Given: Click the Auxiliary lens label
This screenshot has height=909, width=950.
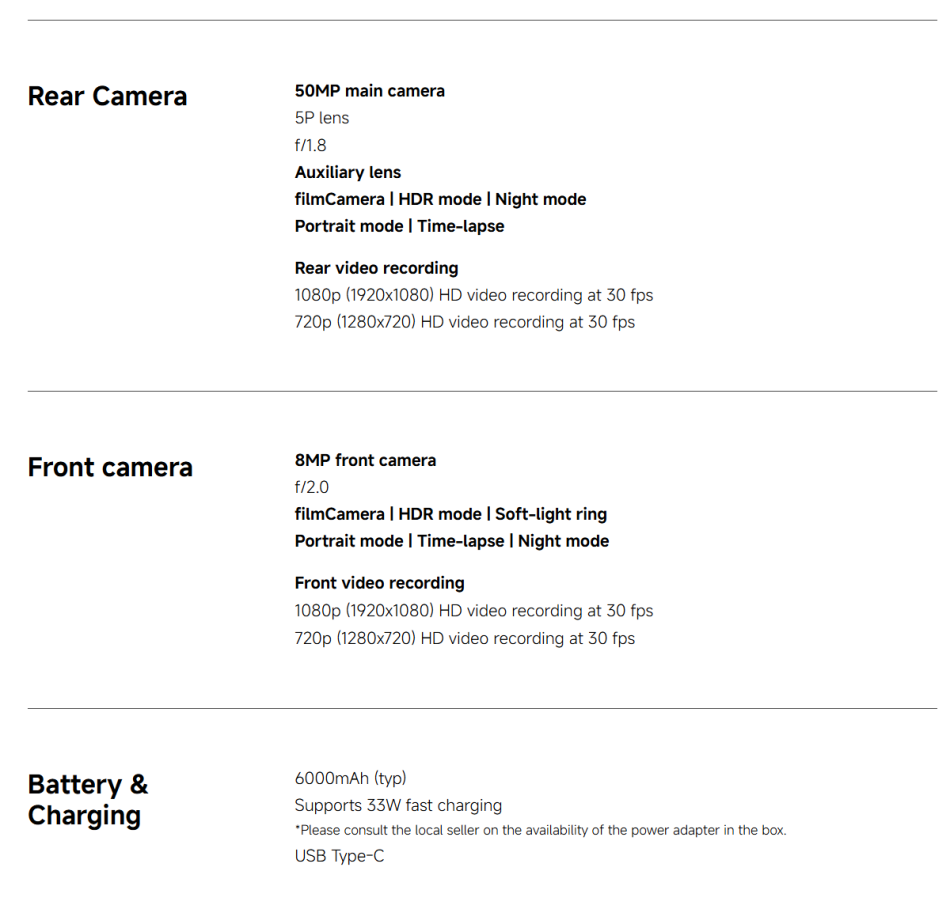Looking at the screenshot, I should [x=347, y=172].
